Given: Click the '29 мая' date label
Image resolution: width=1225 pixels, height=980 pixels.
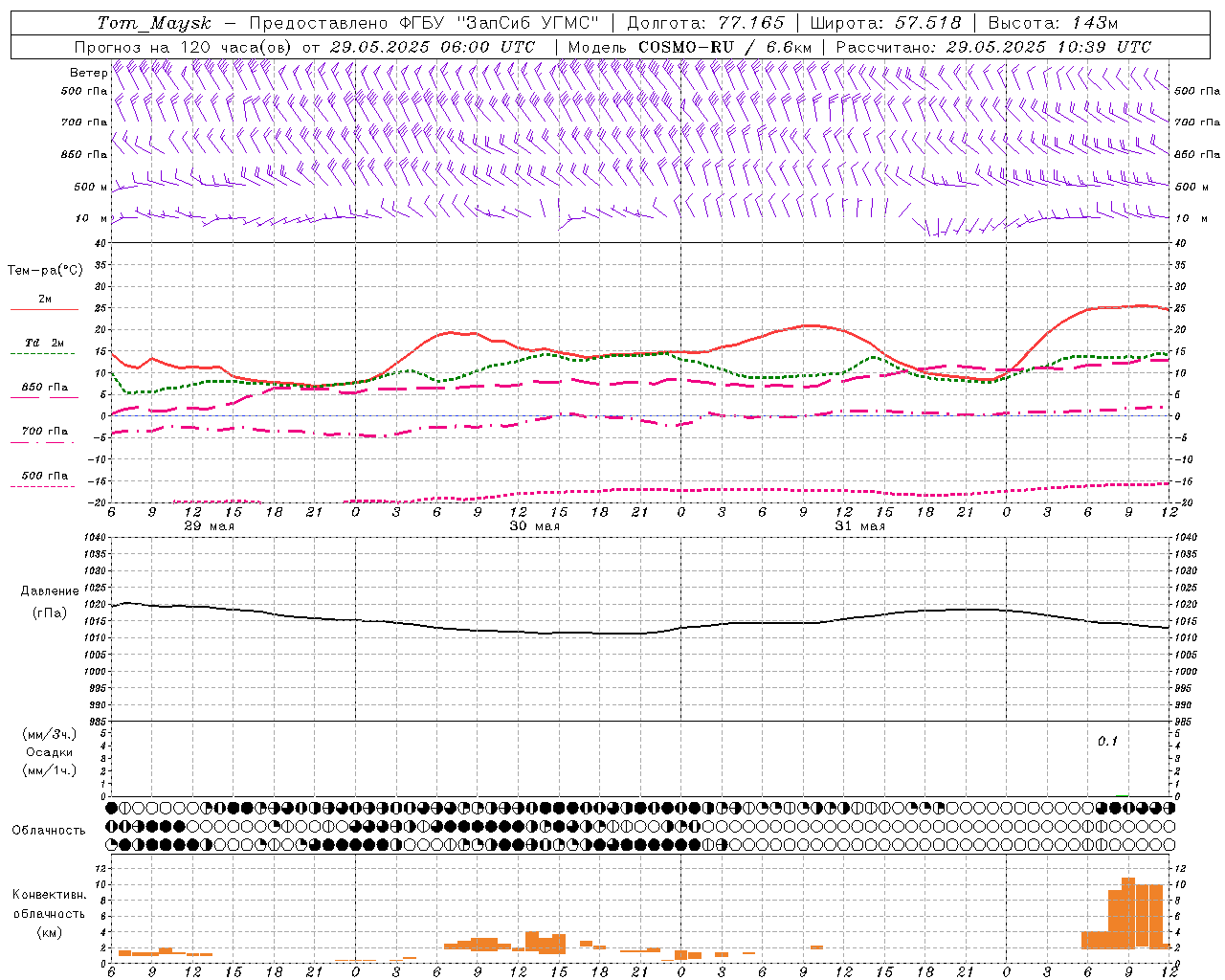Looking at the screenshot, I should 210,526.
